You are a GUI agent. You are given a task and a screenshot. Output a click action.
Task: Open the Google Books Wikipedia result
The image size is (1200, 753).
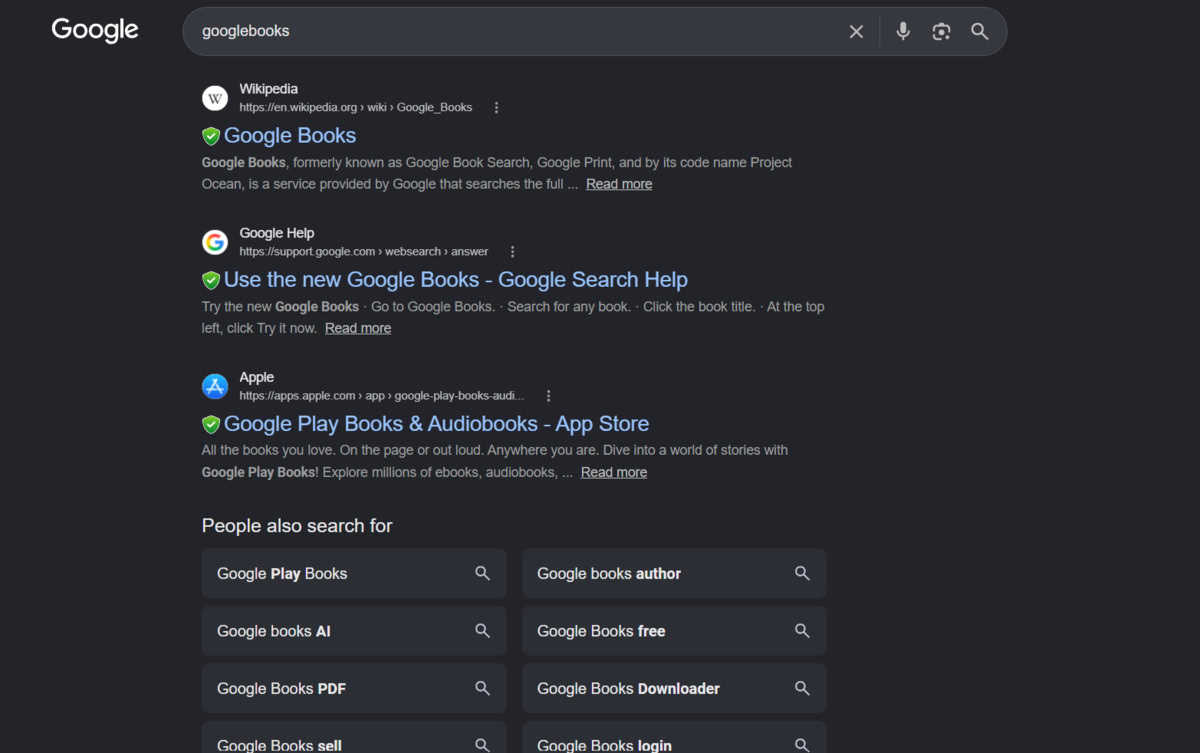(290, 135)
